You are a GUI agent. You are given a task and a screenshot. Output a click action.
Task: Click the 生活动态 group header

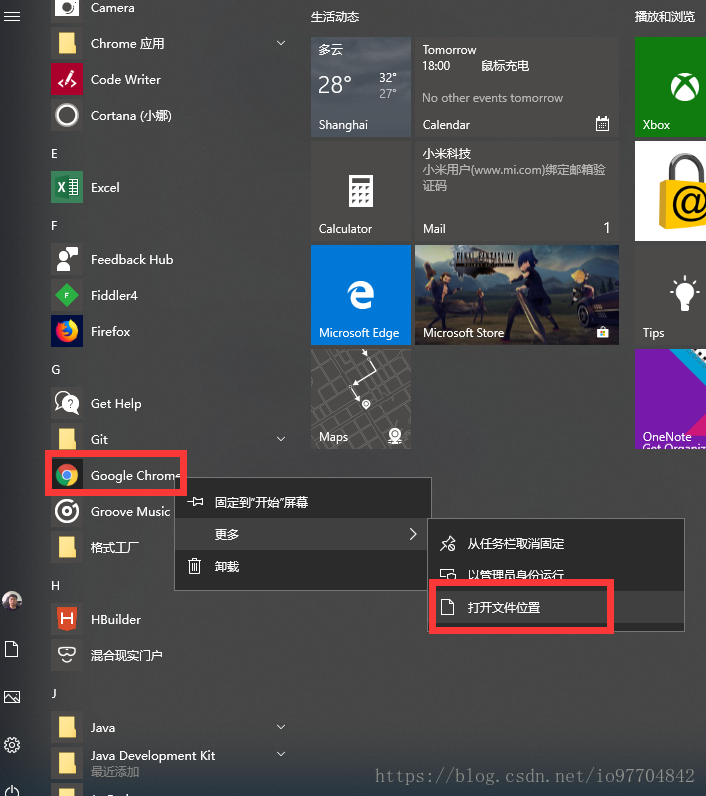(x=334, y=17)
